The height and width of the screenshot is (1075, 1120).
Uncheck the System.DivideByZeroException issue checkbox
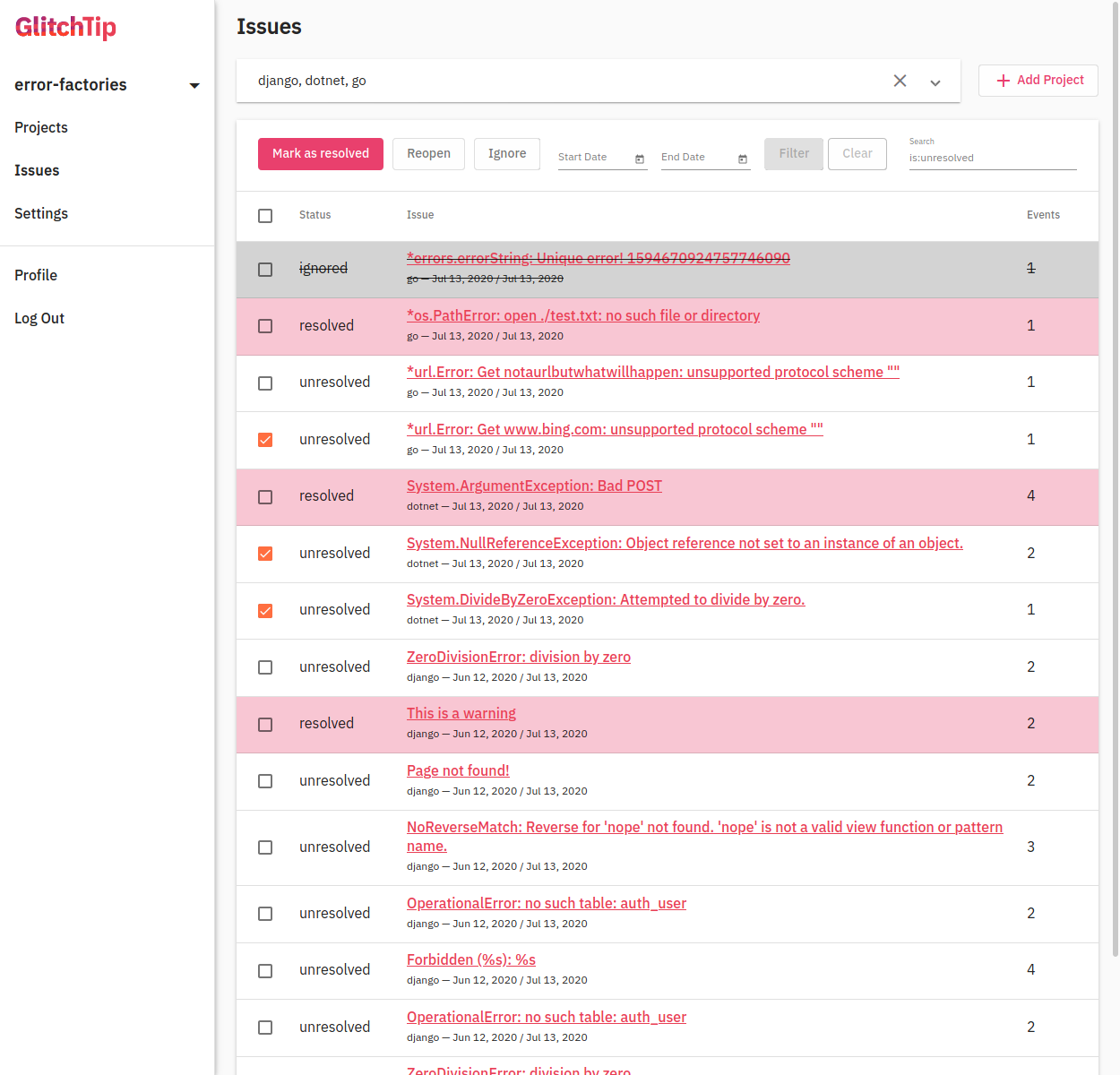[x=265, y=611]
